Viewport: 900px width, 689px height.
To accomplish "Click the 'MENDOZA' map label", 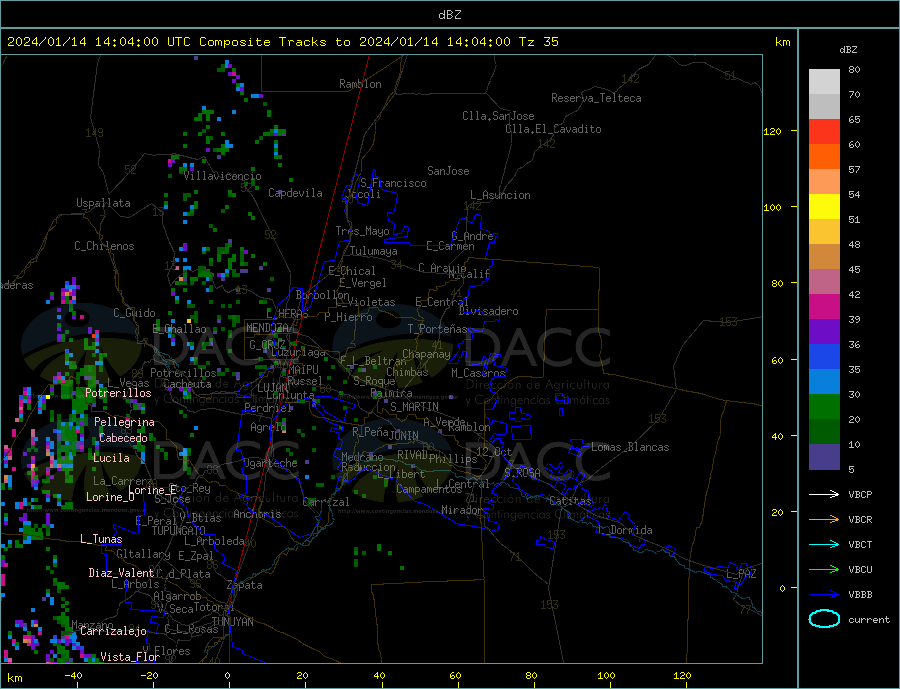I will pyautogui.click(x=267, y=328).
